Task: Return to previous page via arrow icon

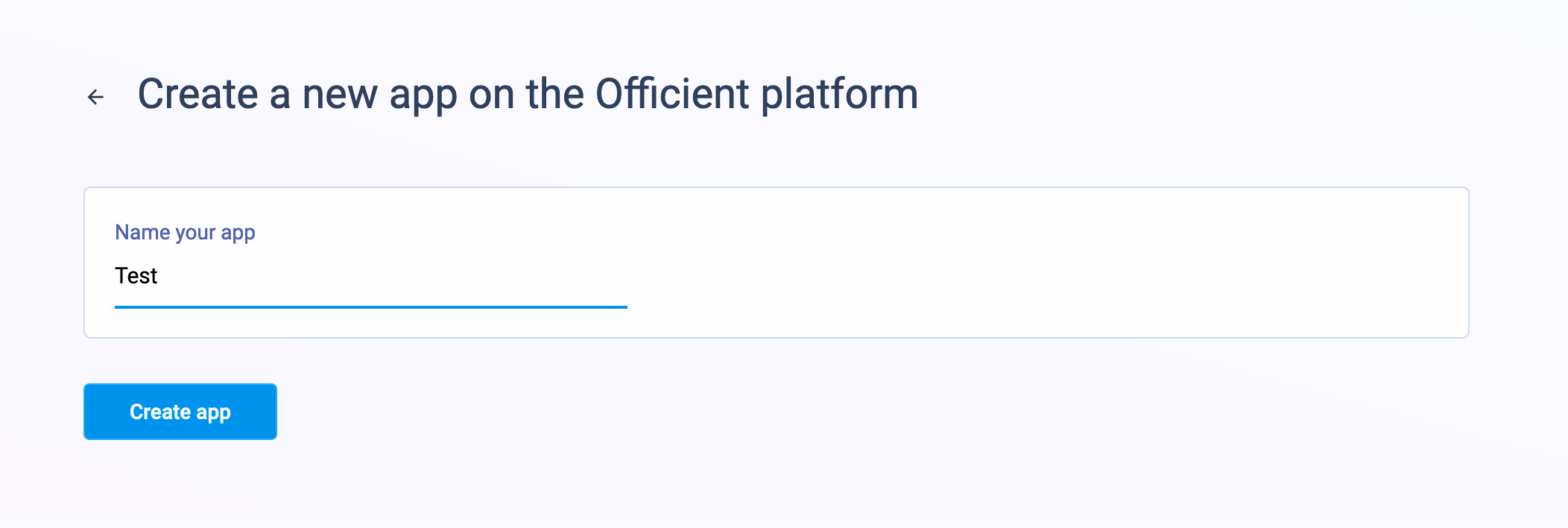Action: (95, 97)
